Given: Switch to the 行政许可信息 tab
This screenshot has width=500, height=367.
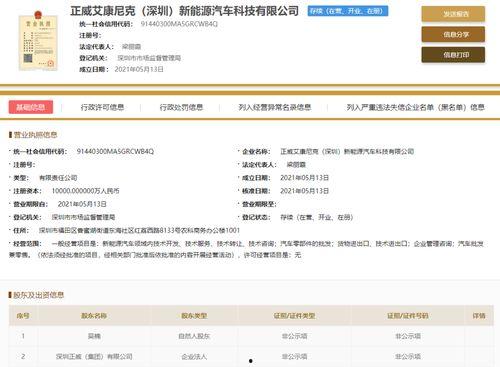Looking at the screenshot, I should (x=102, y=107).
